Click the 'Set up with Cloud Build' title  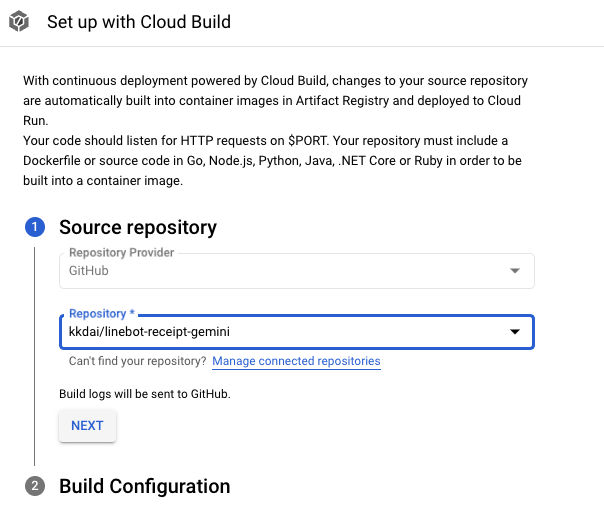tap(139, 22)
